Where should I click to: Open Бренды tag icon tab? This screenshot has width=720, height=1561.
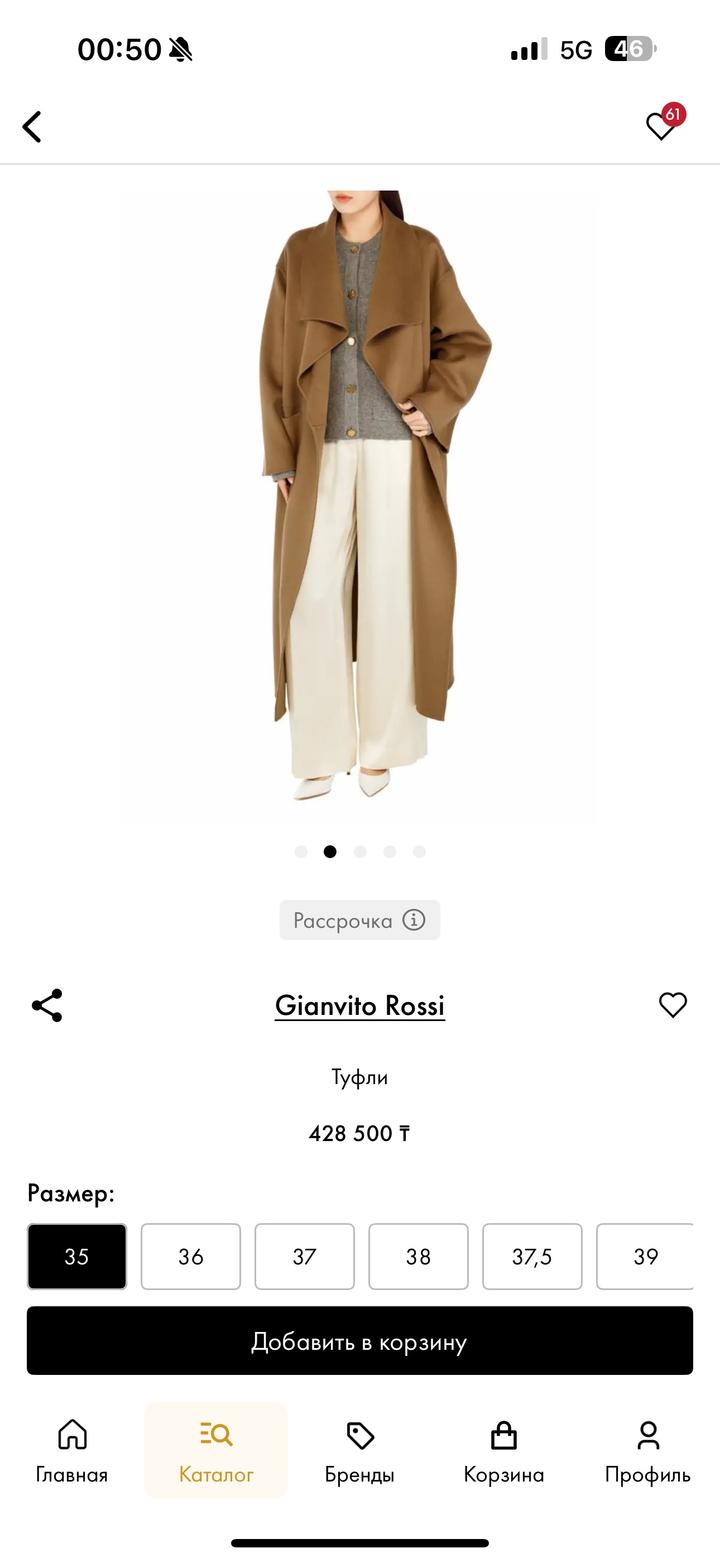pos(360,1451)
